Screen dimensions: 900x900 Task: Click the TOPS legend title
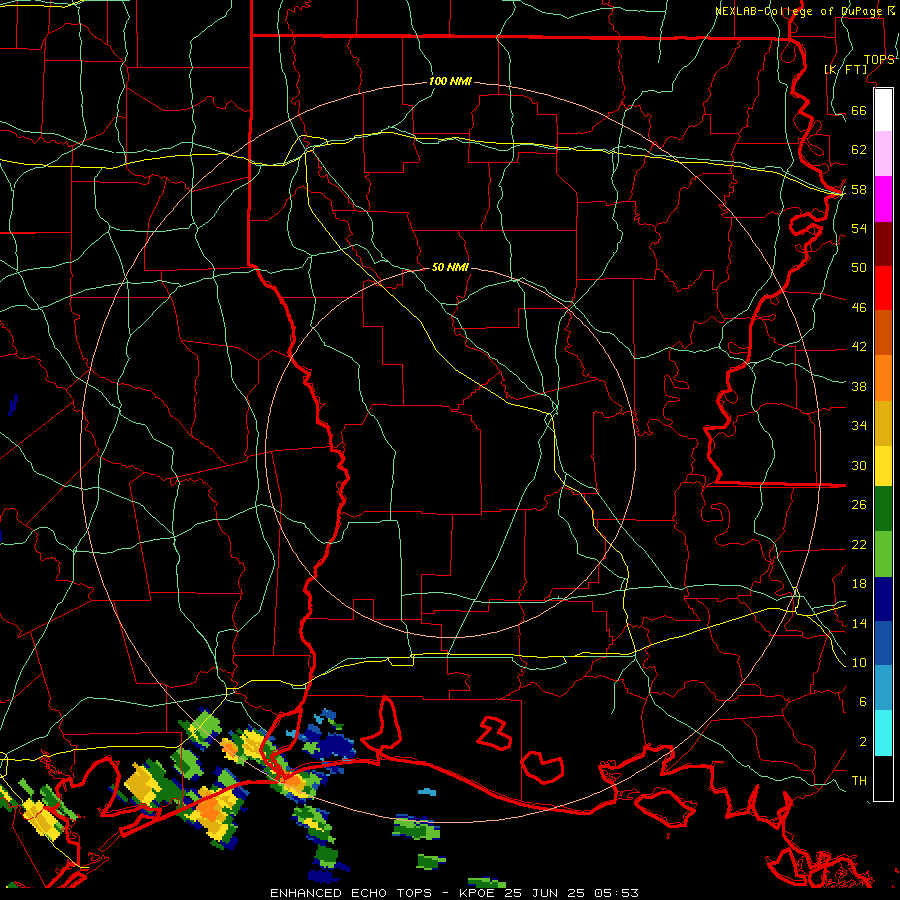coord(879,60)
